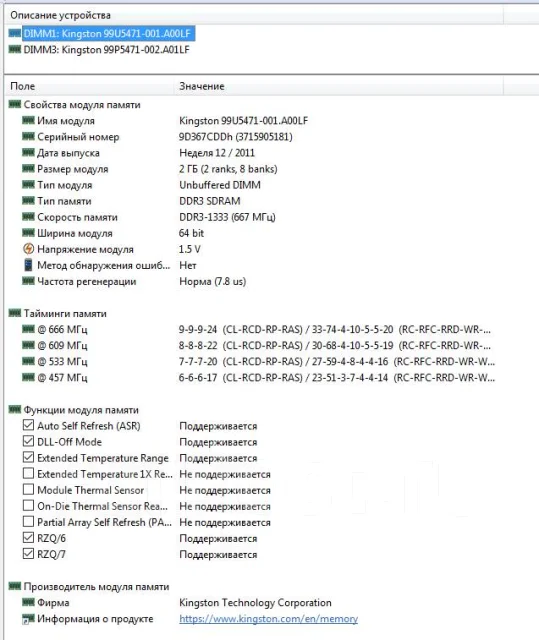Select DIMM3 Kingston 99P5471-002.A01LF device
The width and height of the screenshot is (539, 640).
pyautogui.click(x=106, y=50)
